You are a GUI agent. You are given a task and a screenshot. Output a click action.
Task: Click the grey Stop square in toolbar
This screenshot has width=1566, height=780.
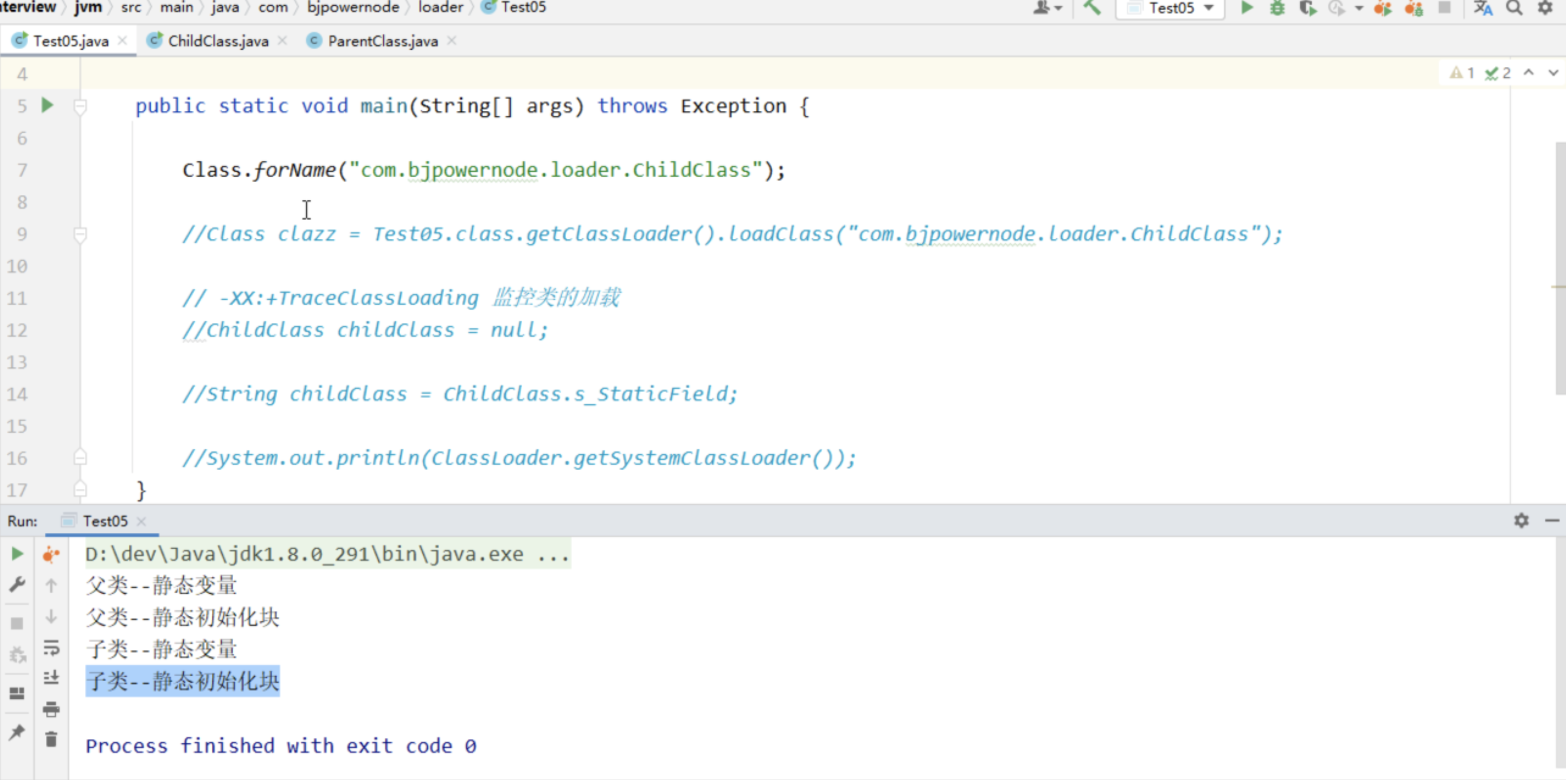(1444, 8)
